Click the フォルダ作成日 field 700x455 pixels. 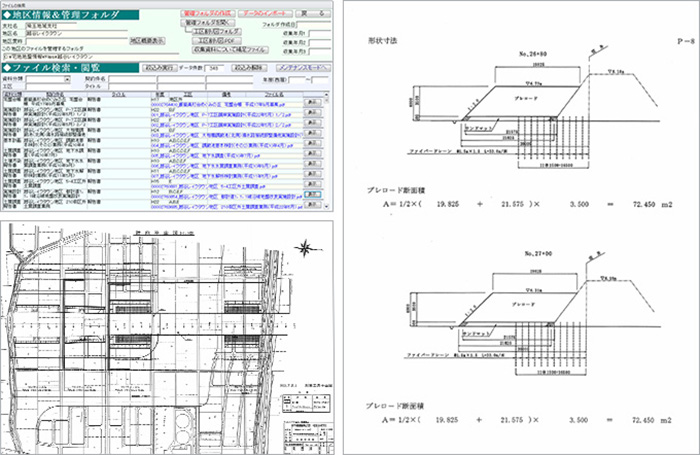pos(313,25)
